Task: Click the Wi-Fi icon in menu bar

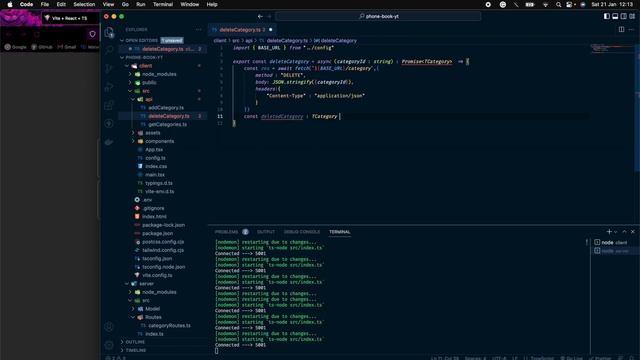Action: point(545,4)
